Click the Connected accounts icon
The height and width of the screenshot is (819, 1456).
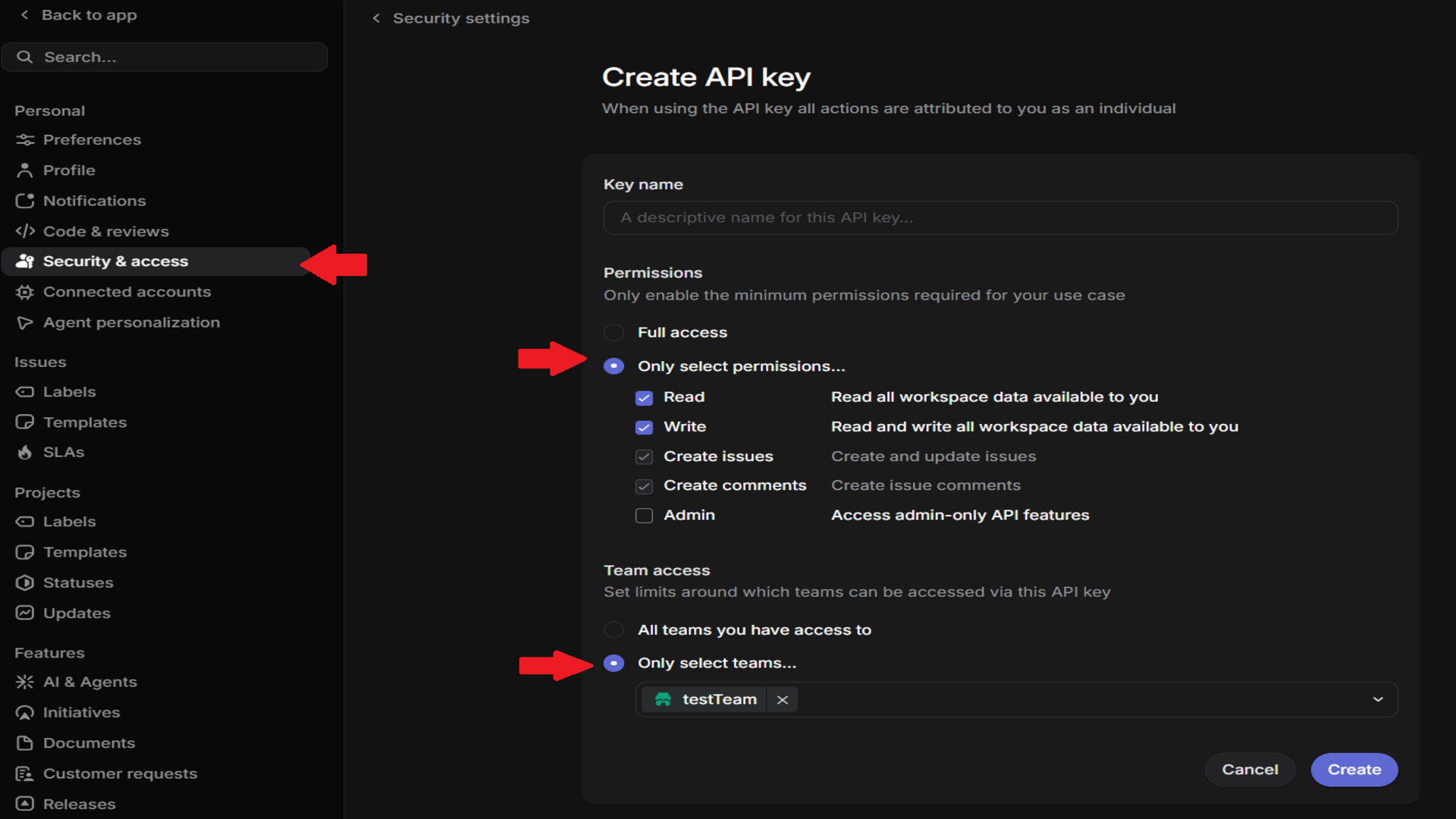(25, 292)
